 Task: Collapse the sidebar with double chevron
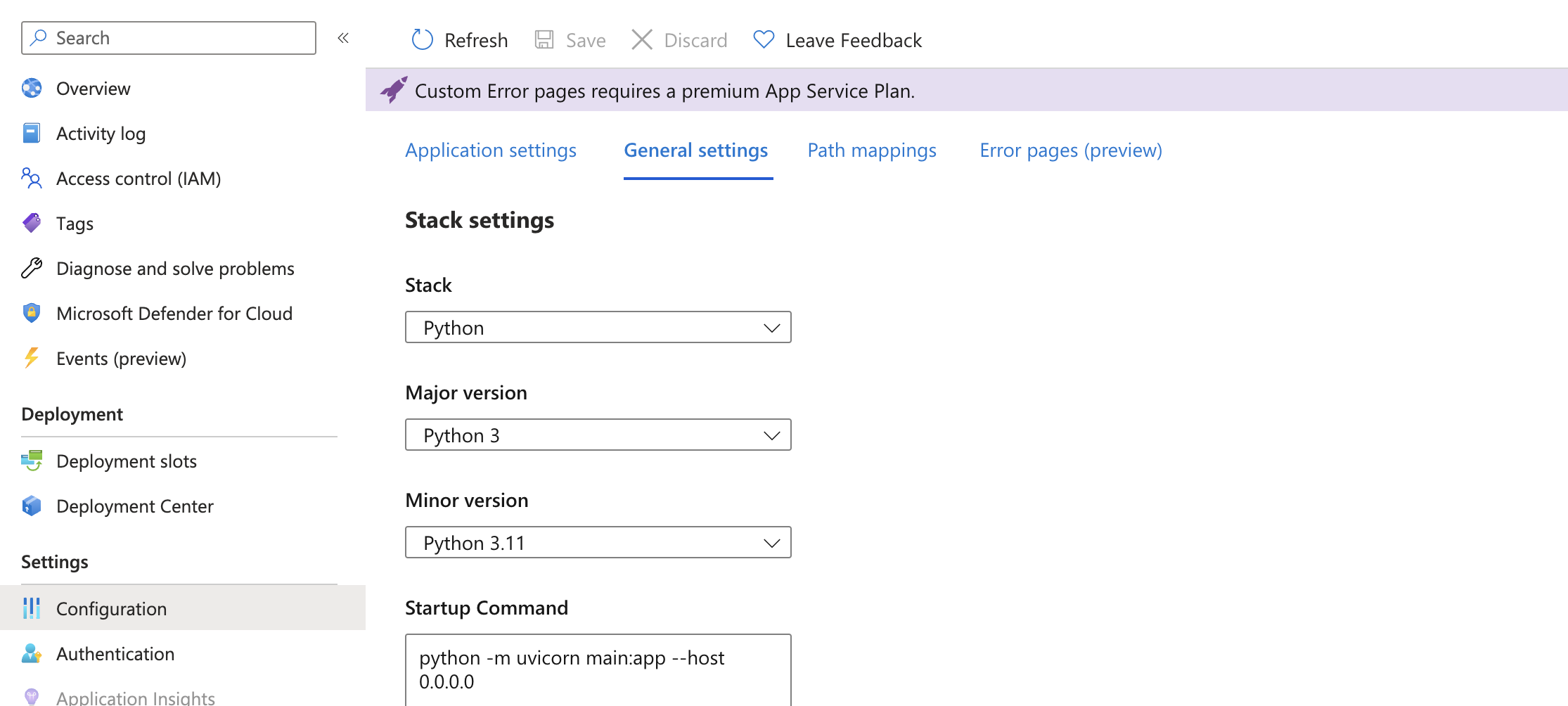[x=343, y=38]
